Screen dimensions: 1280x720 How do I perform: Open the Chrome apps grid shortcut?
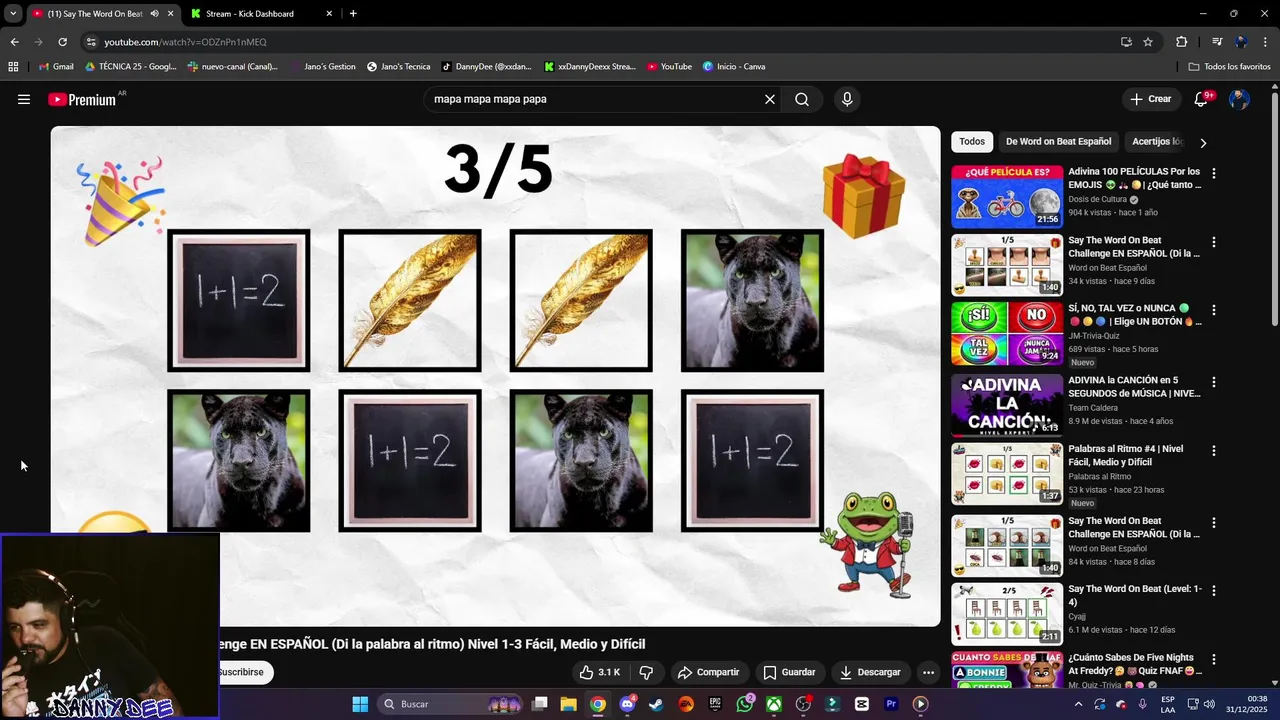pos(13,67)
